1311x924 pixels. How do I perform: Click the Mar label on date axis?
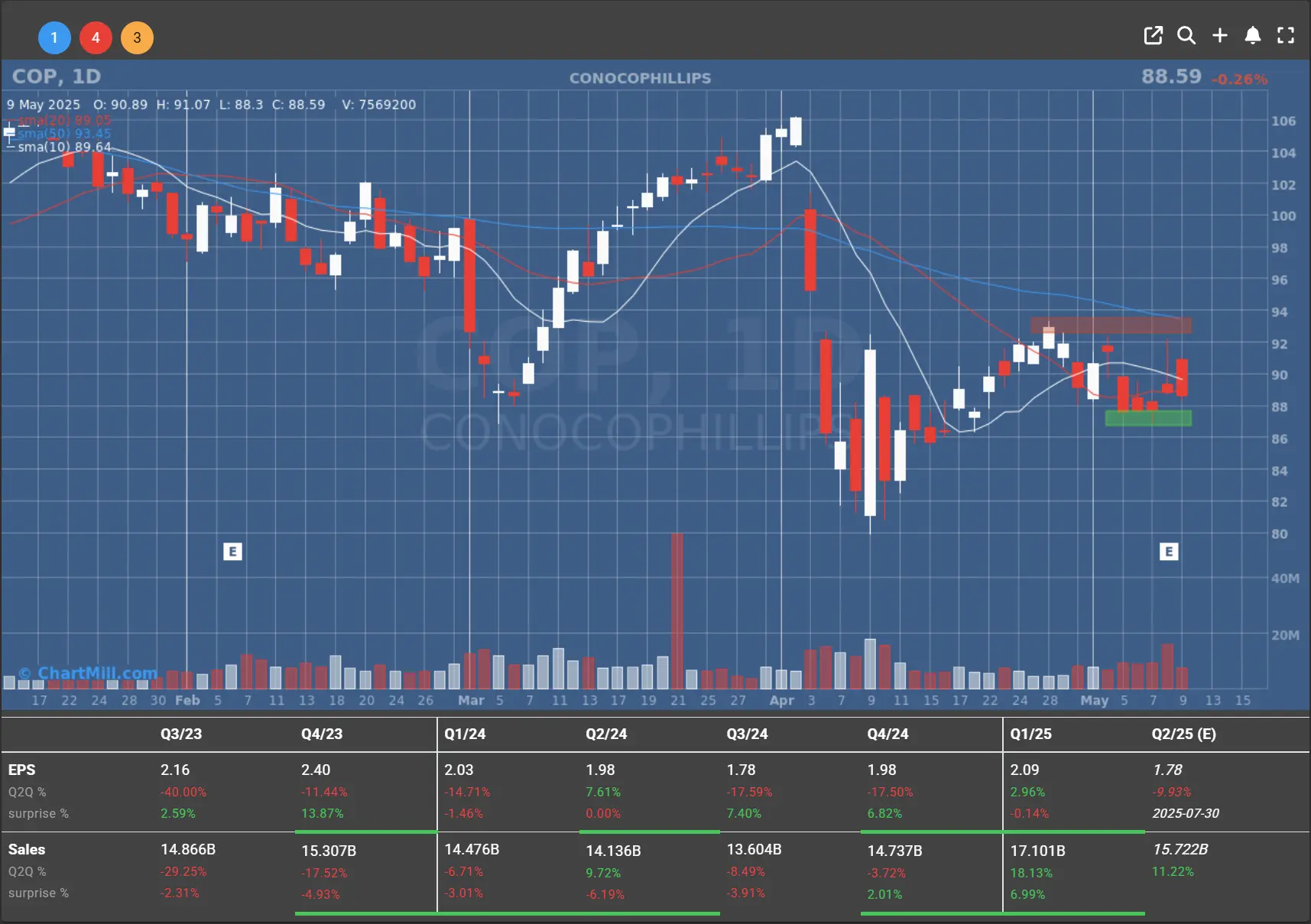471,700
